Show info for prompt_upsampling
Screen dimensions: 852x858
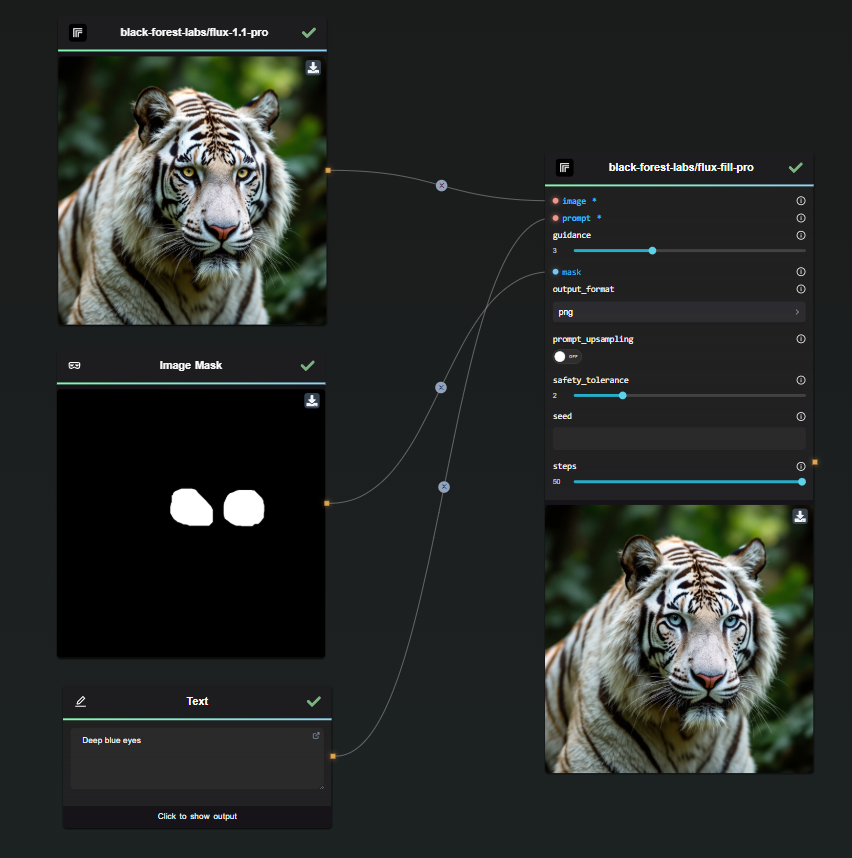click(801, 339)
